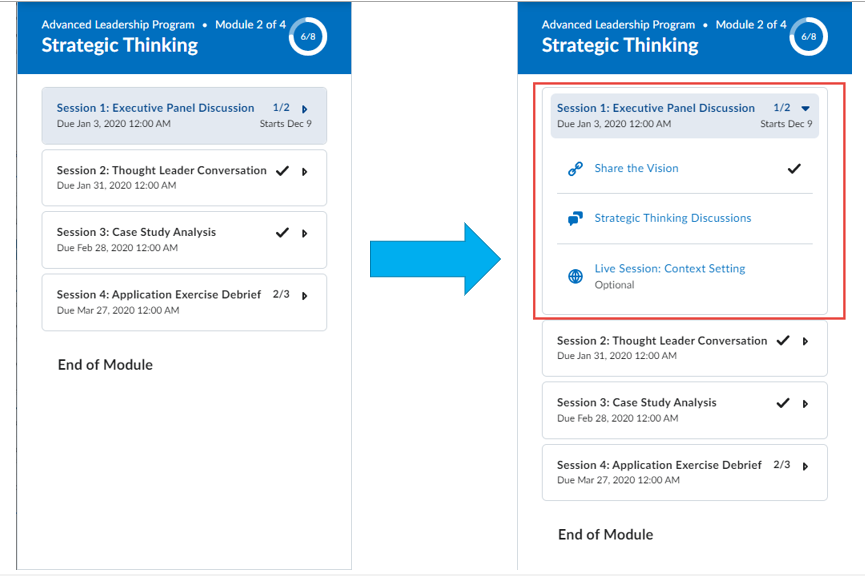Click the link icon beside Share the Vision
Screen dimensions: 865x576
click(575, 169)
